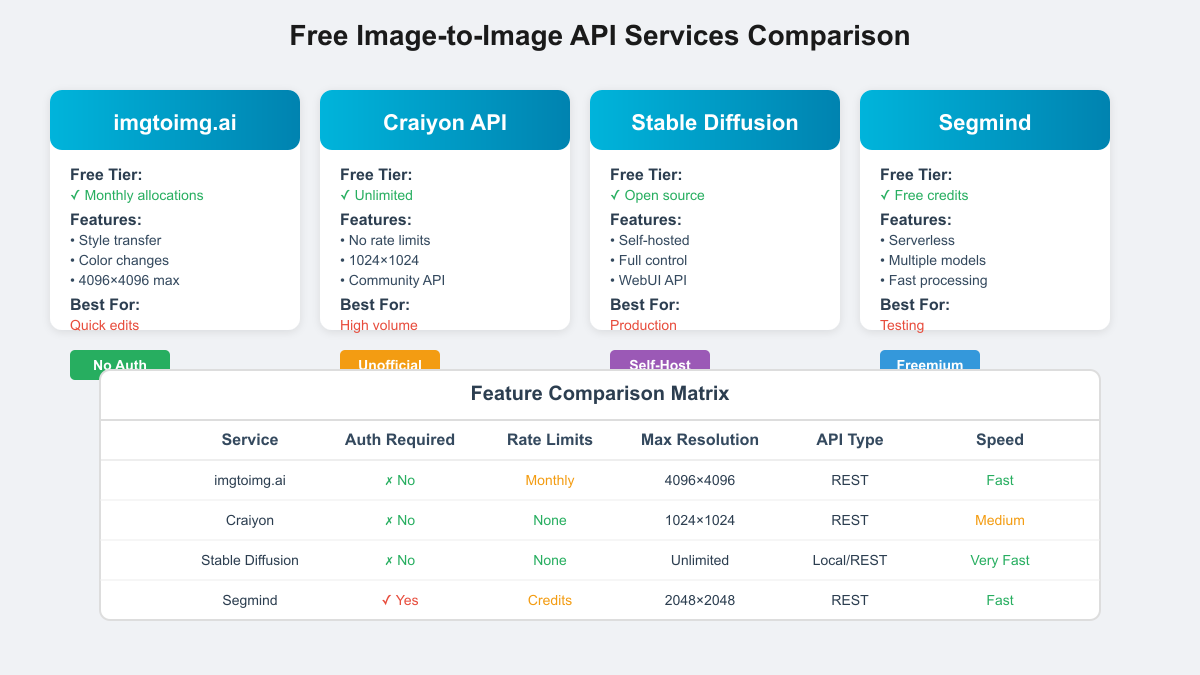Click the Craiyon API card header

pos(445,120)
